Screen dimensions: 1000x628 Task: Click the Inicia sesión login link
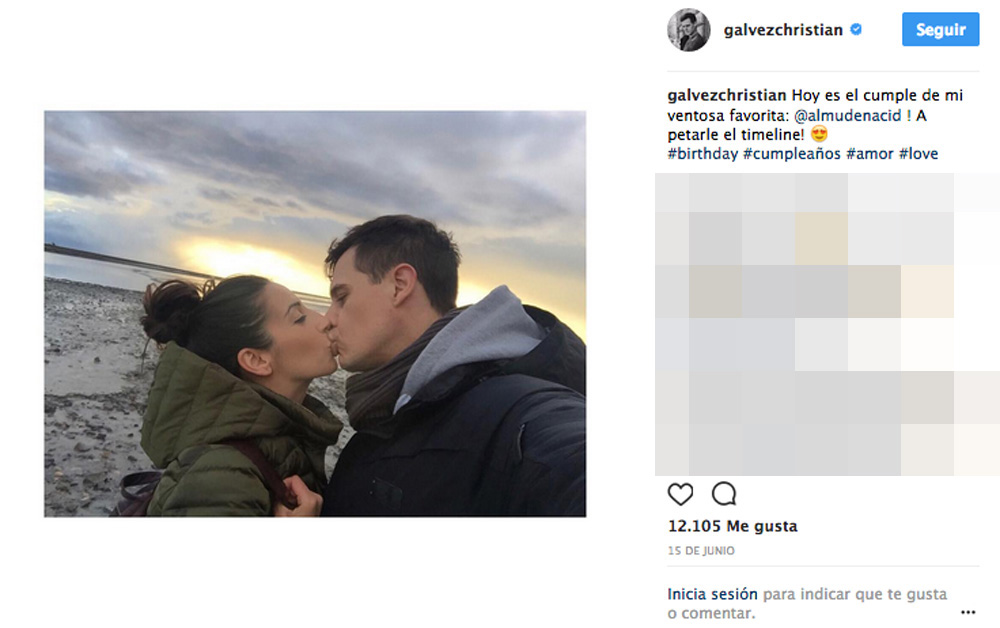(x=712, y=594)
